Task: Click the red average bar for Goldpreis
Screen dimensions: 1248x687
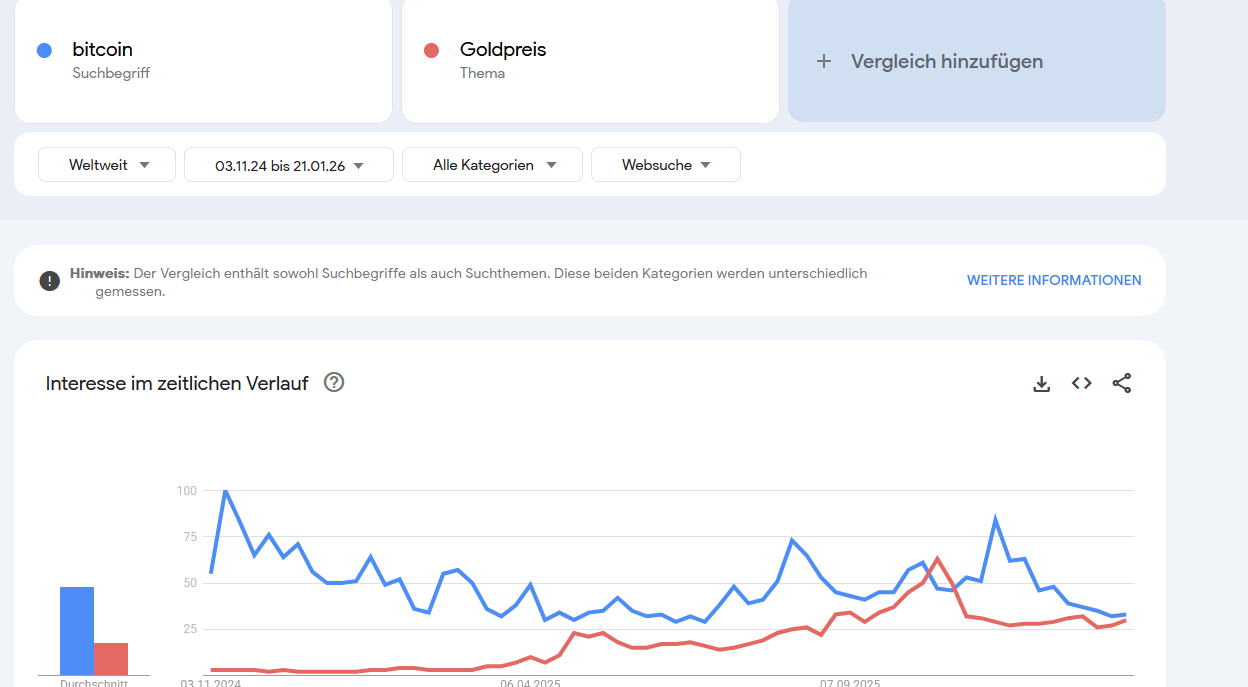Action: pos(111,659)
